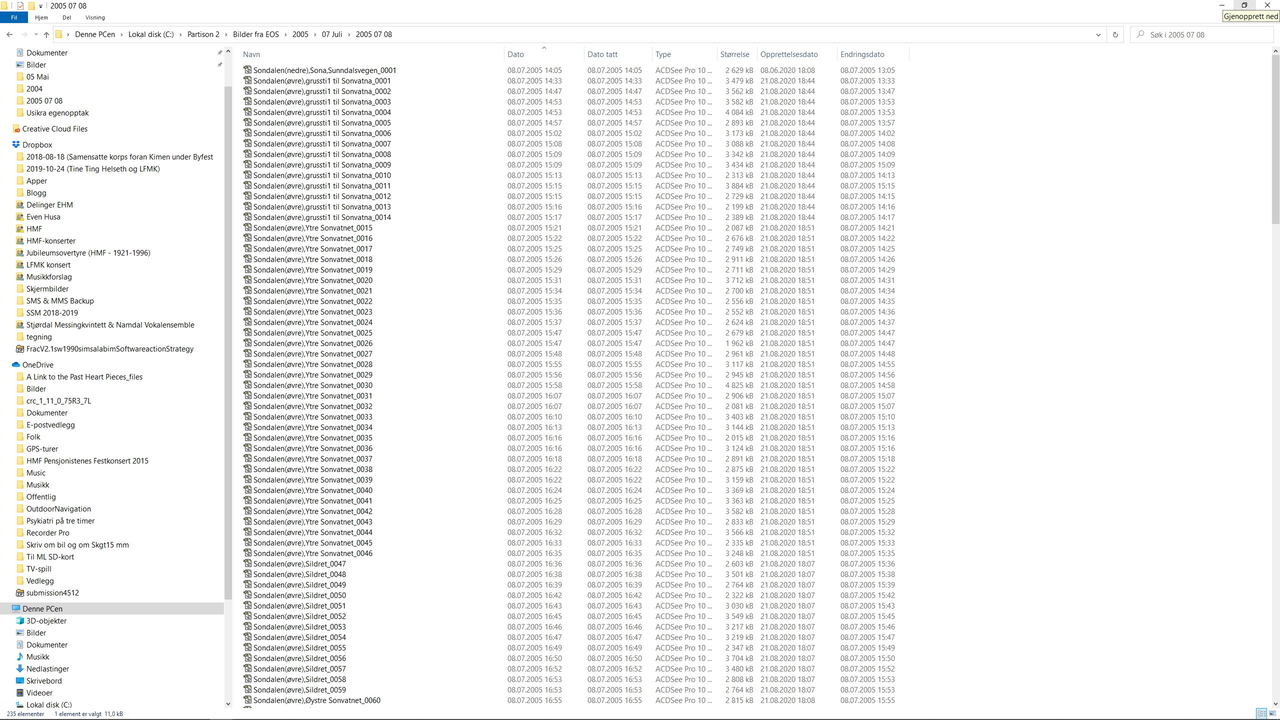Click the OneDrive cloud icon
This screenshot has height=720, width=1280.
click(16, 365)
